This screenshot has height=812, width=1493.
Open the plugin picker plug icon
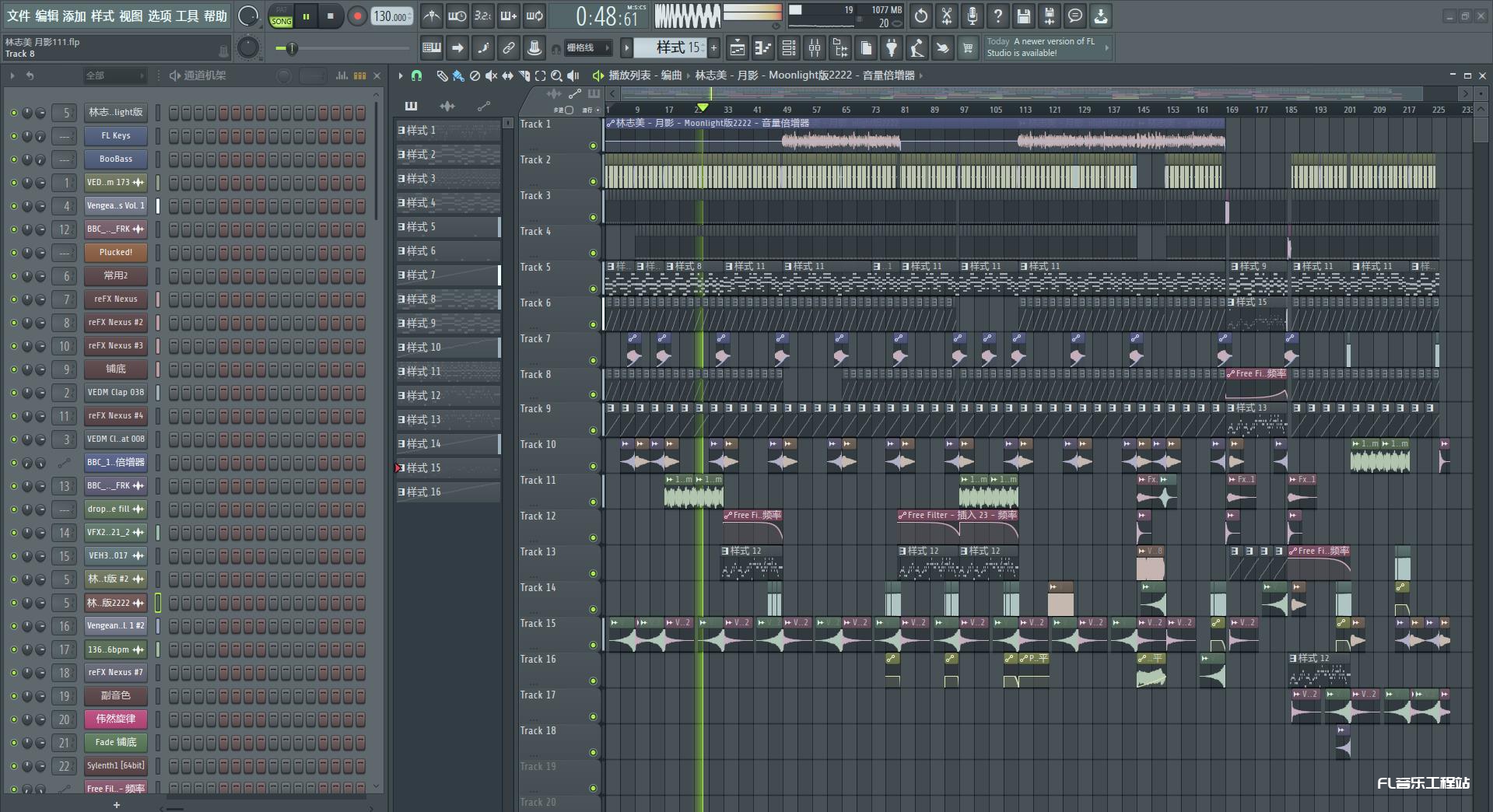(x=891, y=48)
